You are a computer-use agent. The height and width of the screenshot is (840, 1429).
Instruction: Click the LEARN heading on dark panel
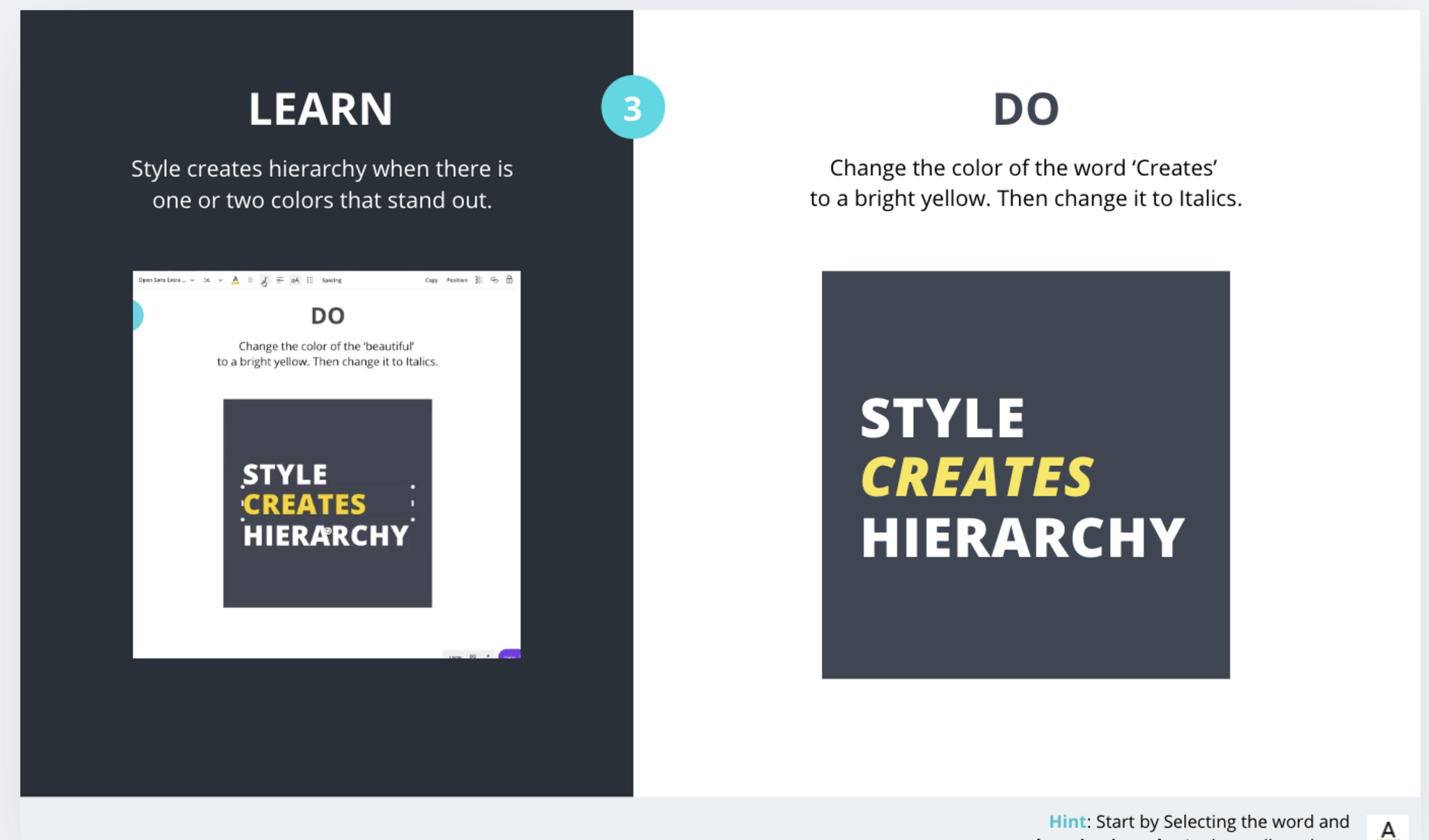[x=321, y=110]
